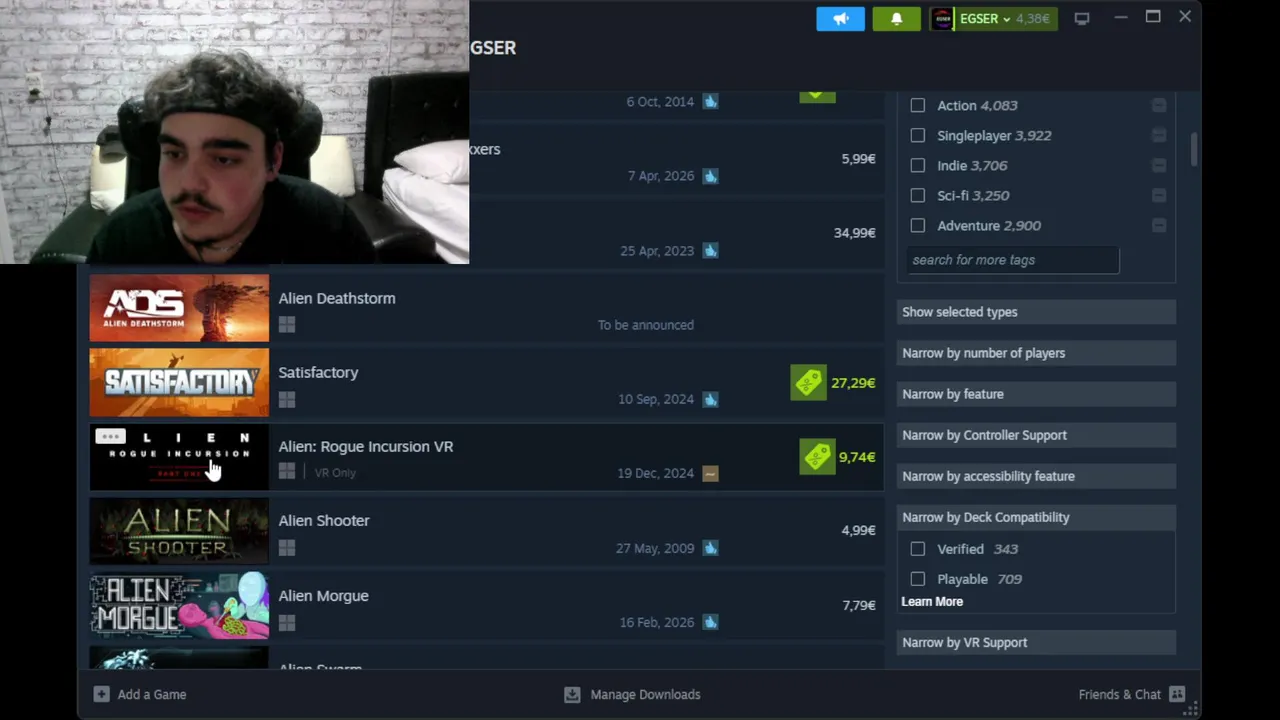Click the search for more tags field

pos(1013,260)
